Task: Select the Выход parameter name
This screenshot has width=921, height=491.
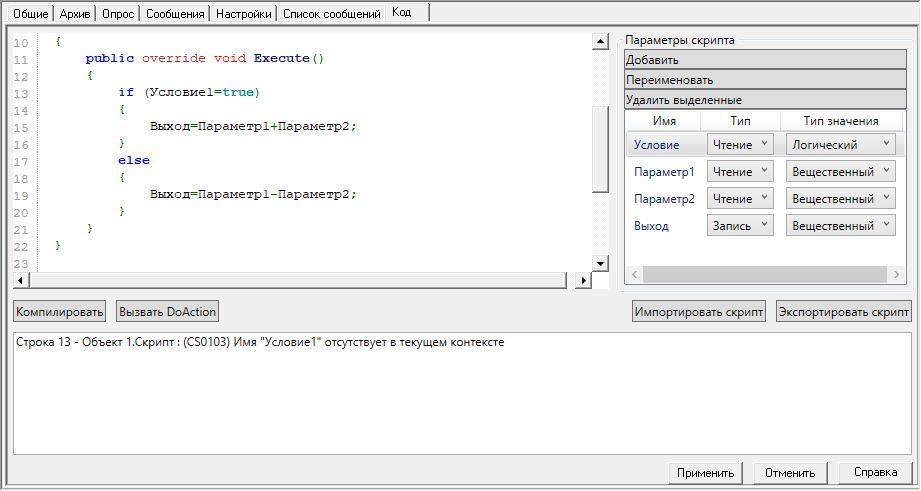Action: pyautogui.click(x=651, y=226)
